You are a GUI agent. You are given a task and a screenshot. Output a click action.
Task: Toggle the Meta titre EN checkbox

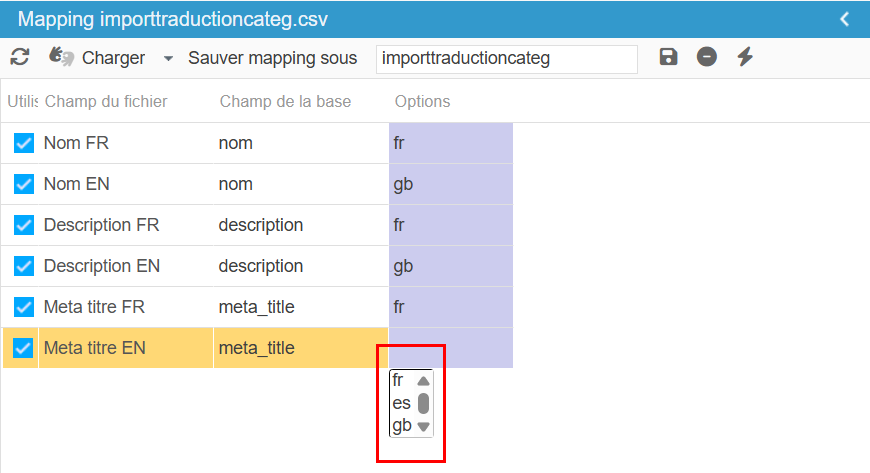click(24, 348)
